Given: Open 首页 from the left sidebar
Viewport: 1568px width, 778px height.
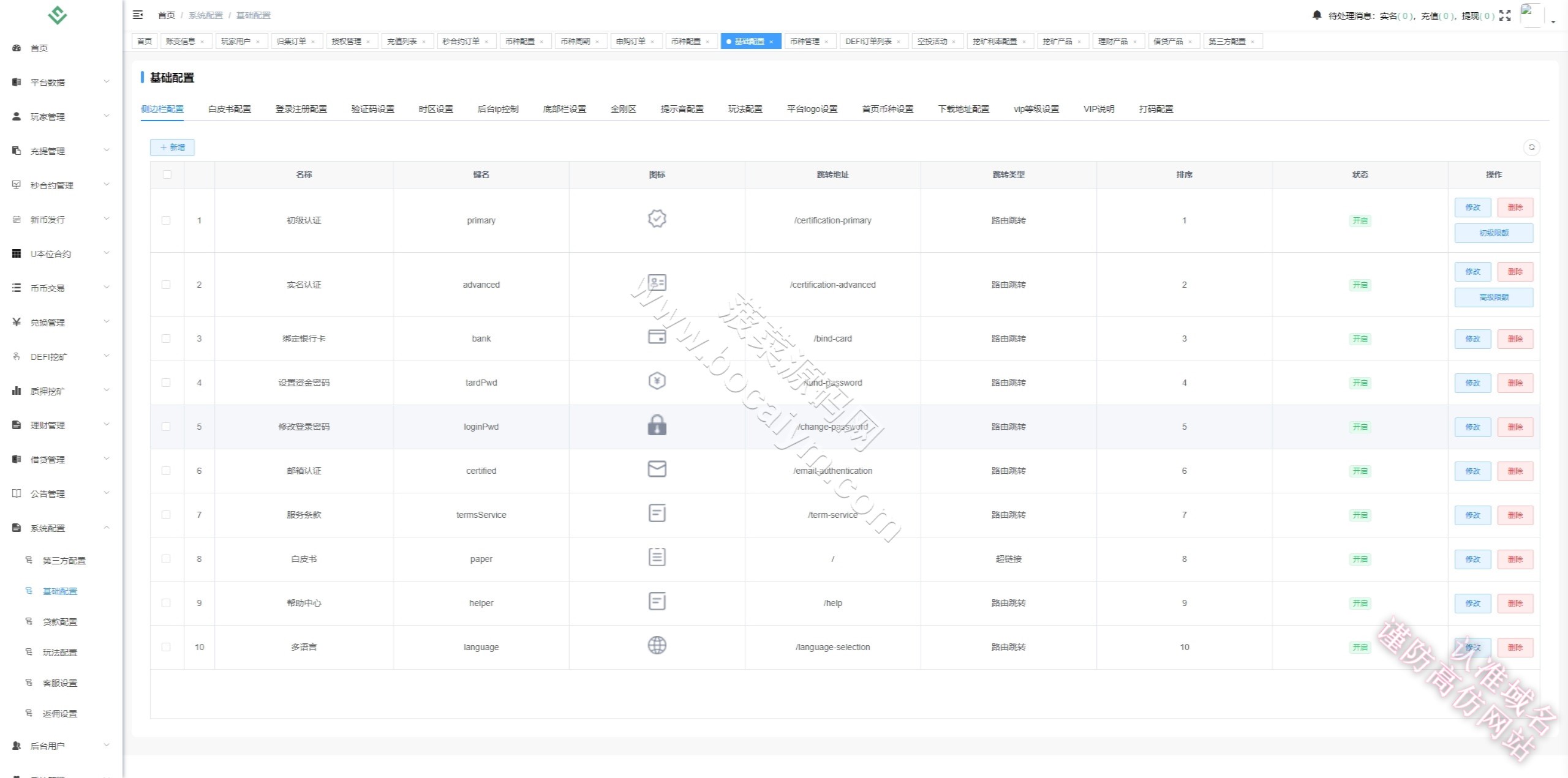Looking at the screenshot, I should click(x=39, y=48).
